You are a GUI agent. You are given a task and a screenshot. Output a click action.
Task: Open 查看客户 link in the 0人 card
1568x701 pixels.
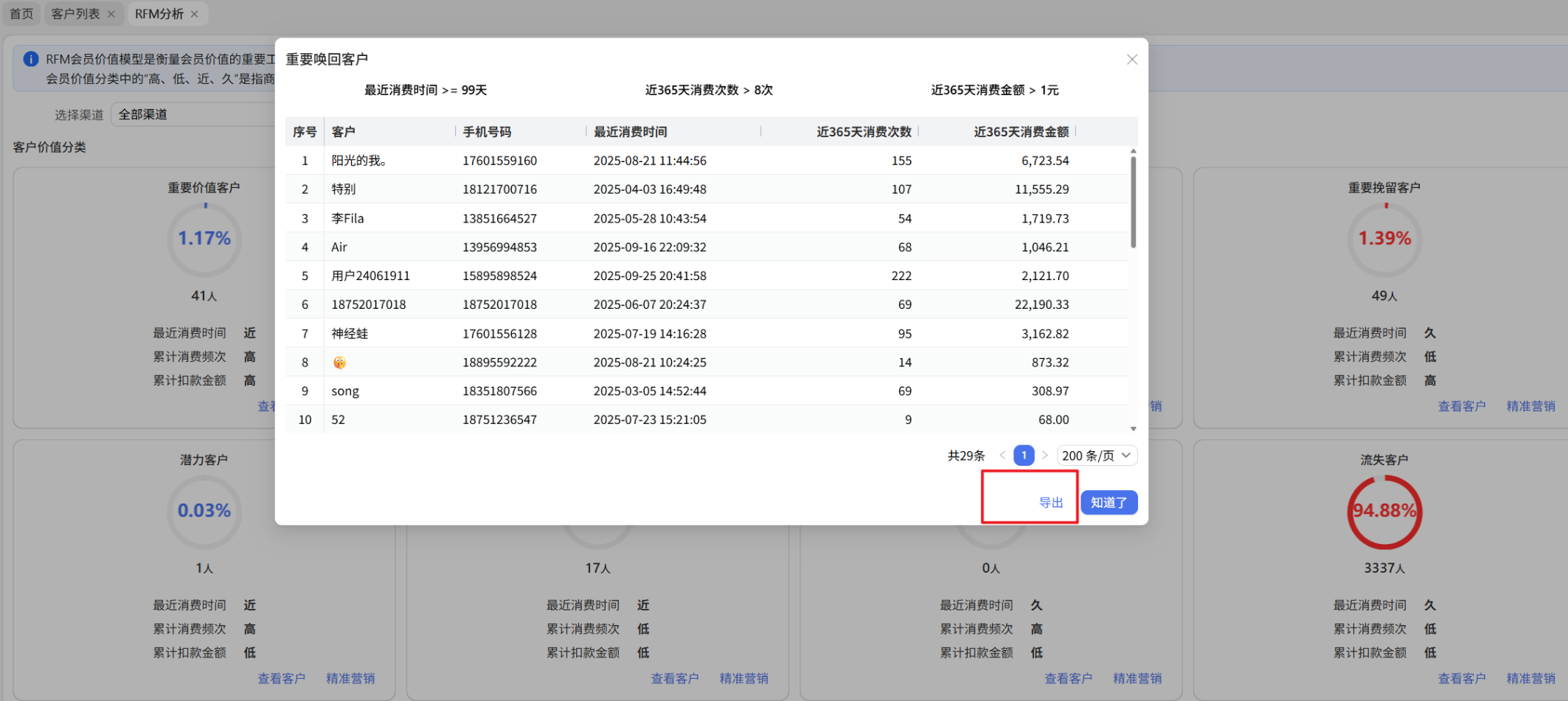pos(1069,678)
